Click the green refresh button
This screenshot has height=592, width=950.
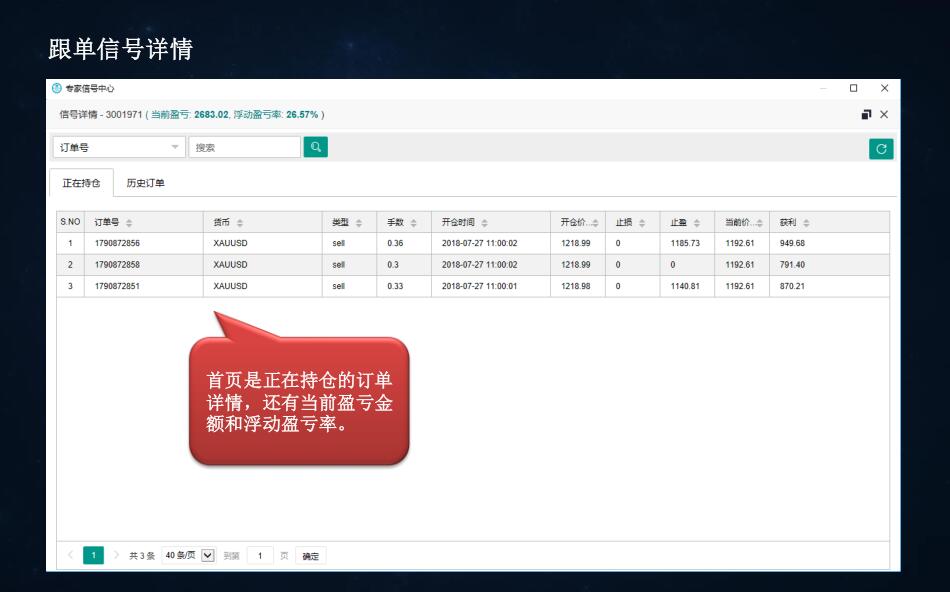click(x=880, y=149)
